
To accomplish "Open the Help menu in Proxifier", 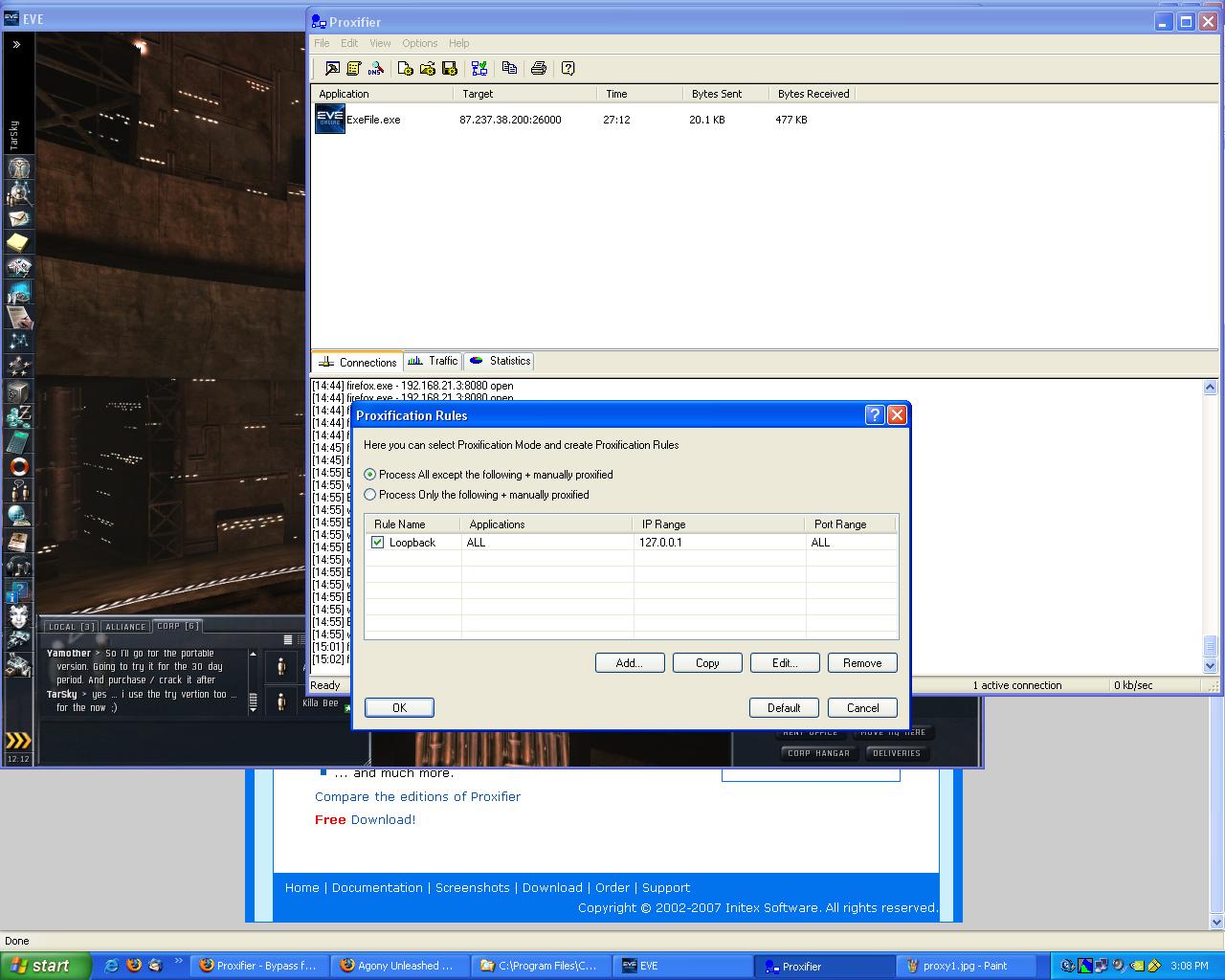I will click(458, 43).
